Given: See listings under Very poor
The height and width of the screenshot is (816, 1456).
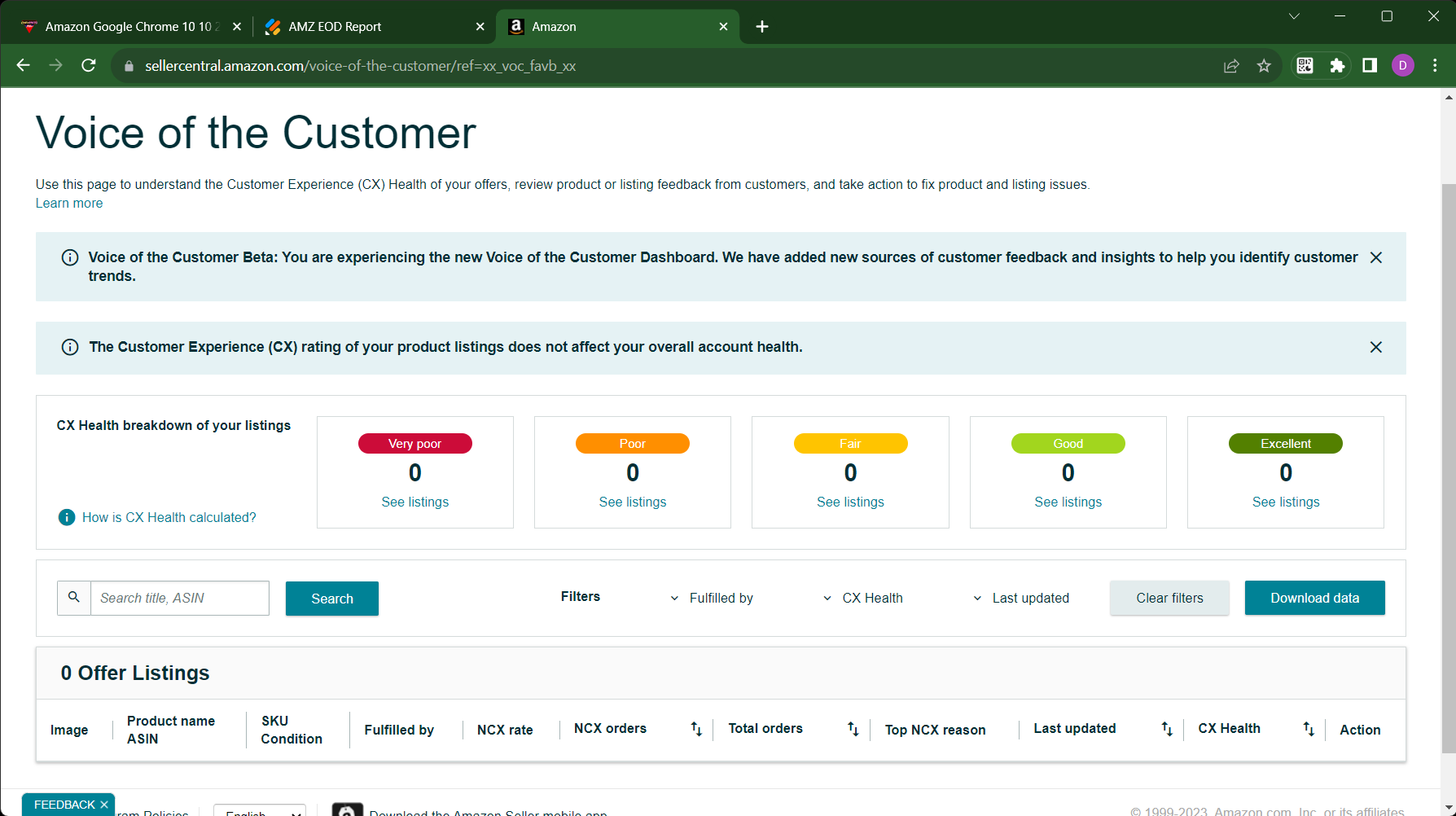Looking at the screenshot, I should click(x=415, y=502).
